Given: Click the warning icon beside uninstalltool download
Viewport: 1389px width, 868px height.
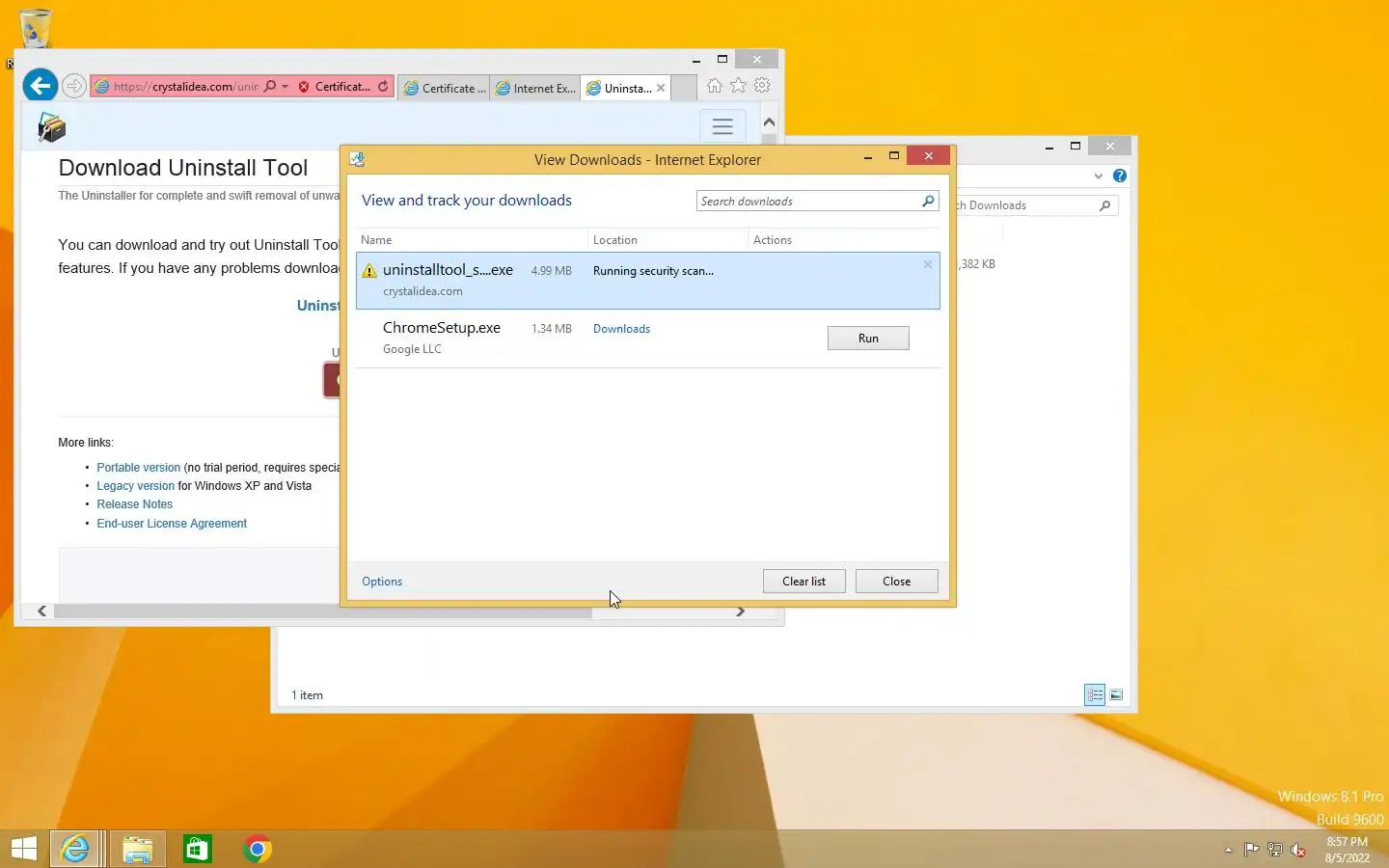Looking at the screenshot, I should coord(369,271).
